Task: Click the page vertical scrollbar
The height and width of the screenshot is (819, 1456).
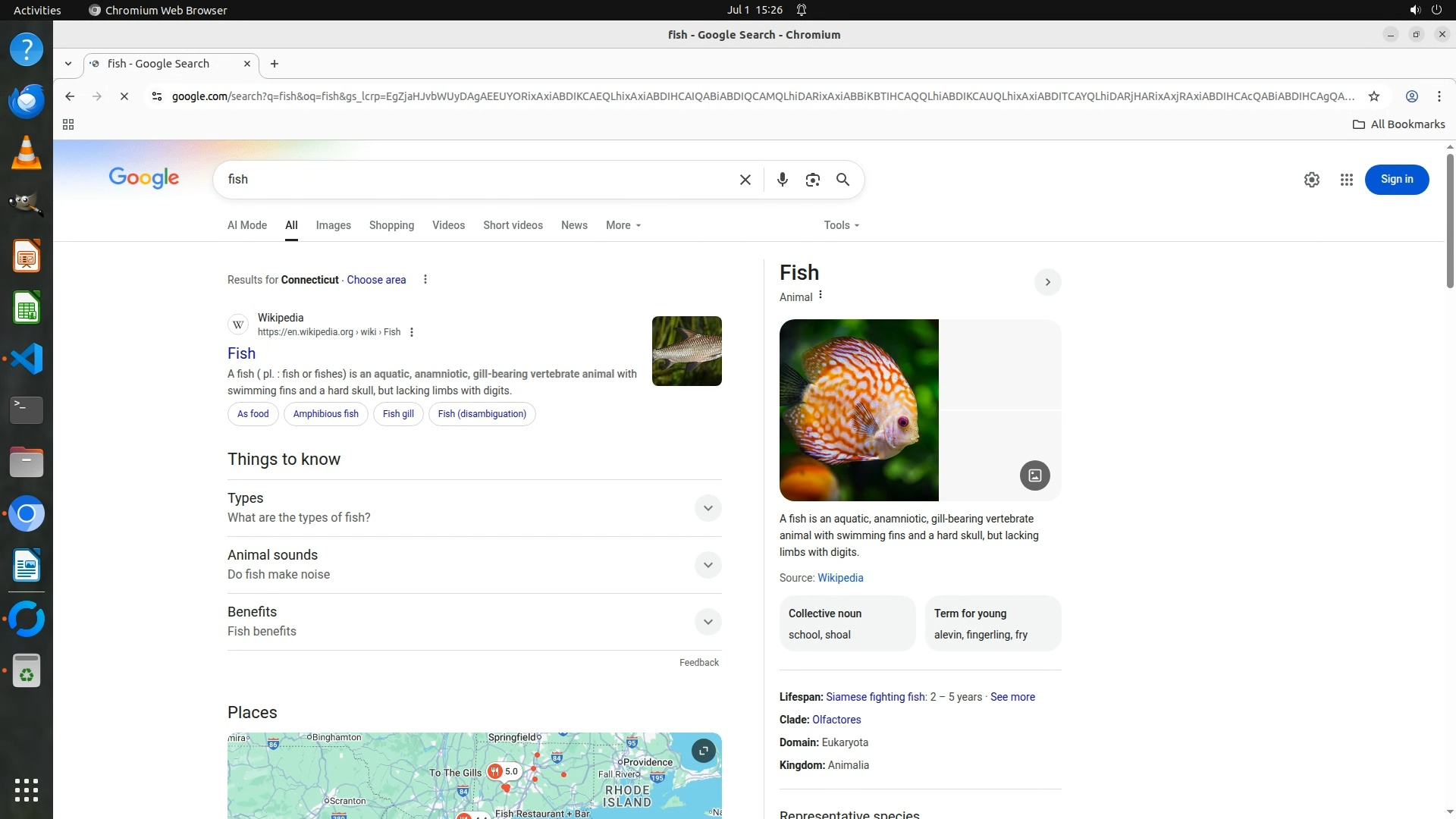Action: pyautogui.click(x=1449, y=220)
